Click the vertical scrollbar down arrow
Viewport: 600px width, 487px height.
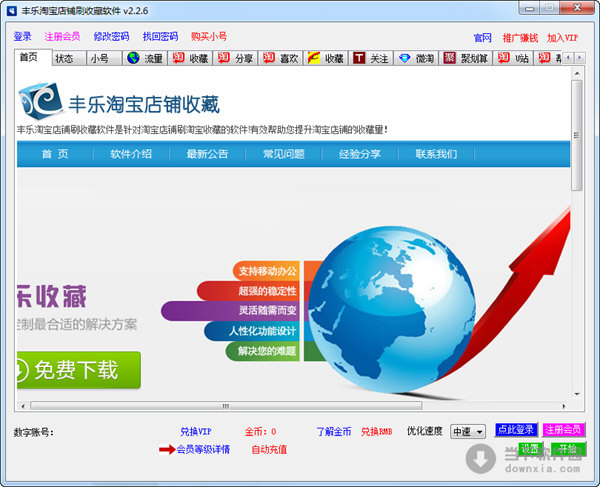(577, 394)
